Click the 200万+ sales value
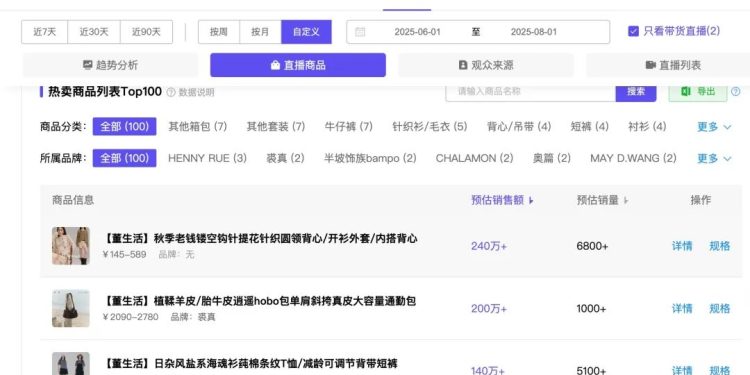750x375 pixels. [489, 309]
